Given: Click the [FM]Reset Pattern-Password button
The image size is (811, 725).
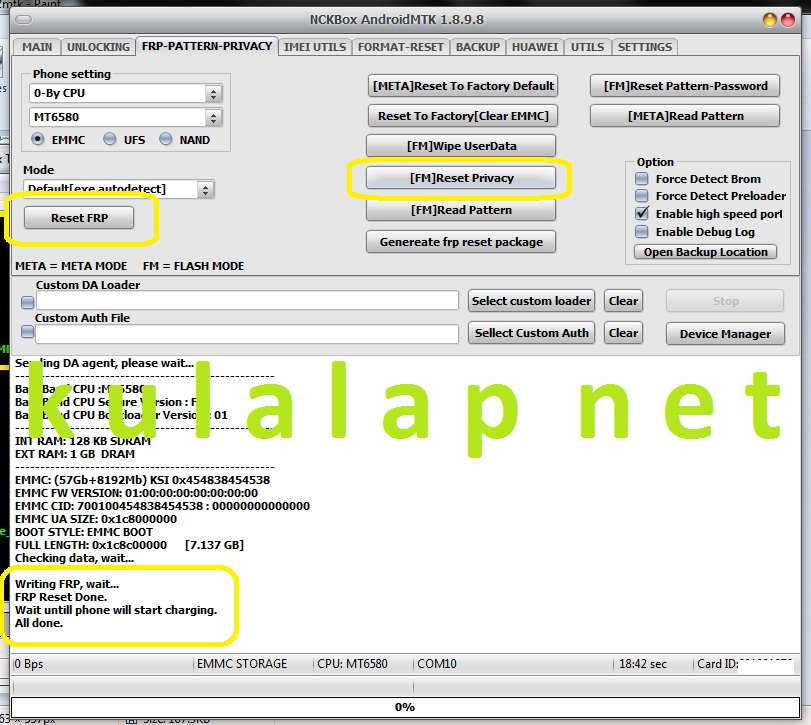Looking at the screenshot, I should [x=685, y=86].
